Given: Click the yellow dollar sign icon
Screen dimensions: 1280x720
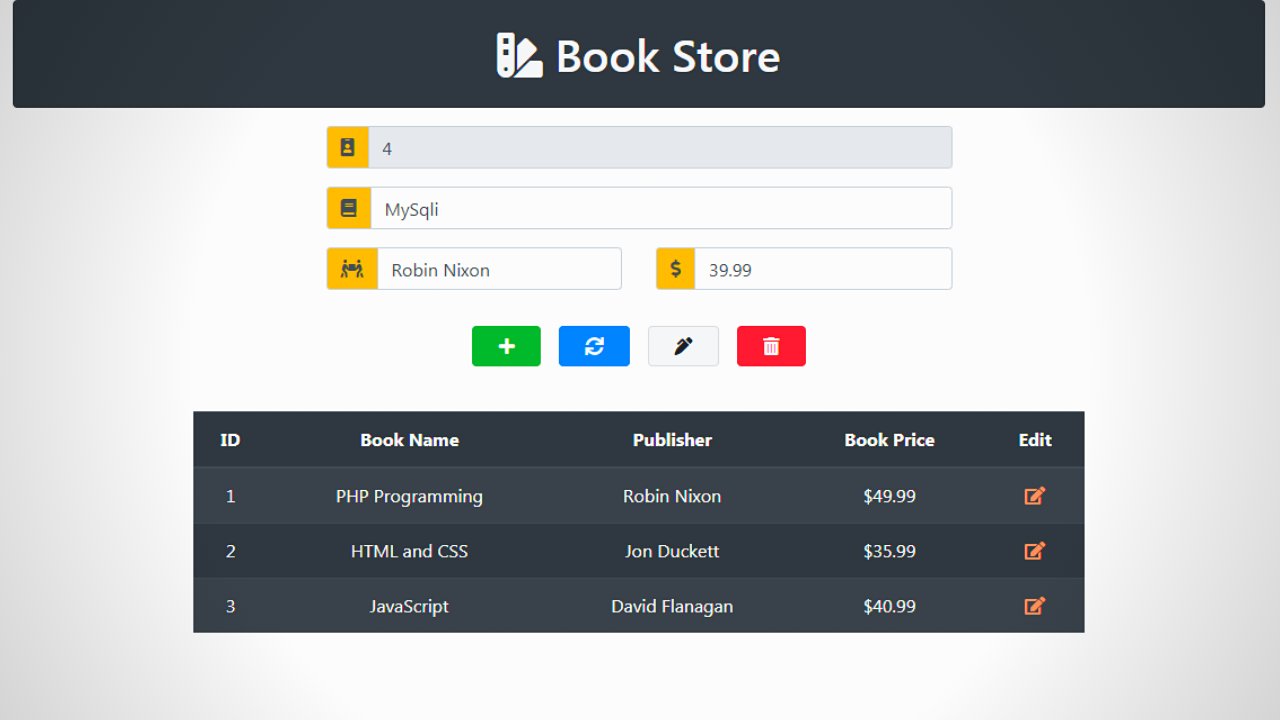Looking at the screenshot, I should tap(676, 269).
